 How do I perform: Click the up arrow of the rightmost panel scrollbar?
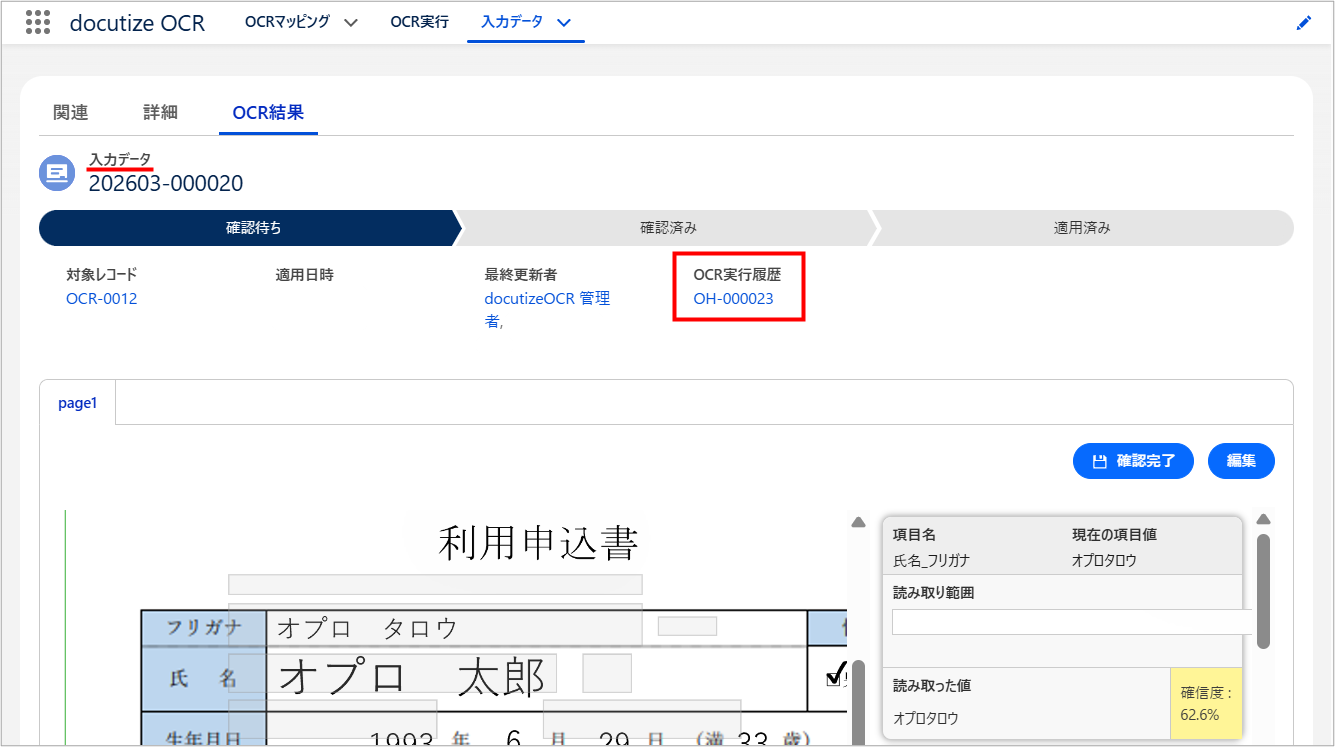(1263, 518)
